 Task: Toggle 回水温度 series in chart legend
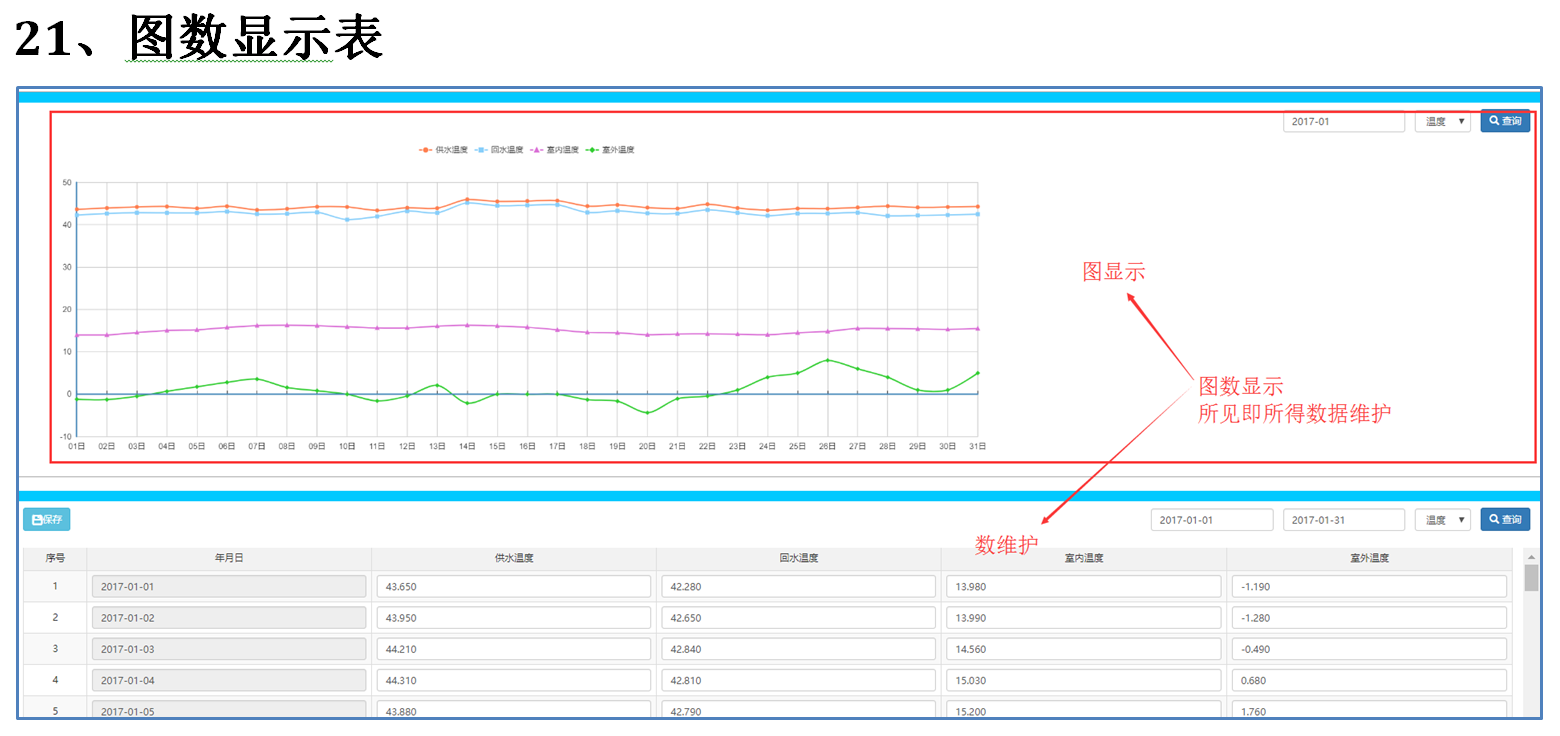499,150
